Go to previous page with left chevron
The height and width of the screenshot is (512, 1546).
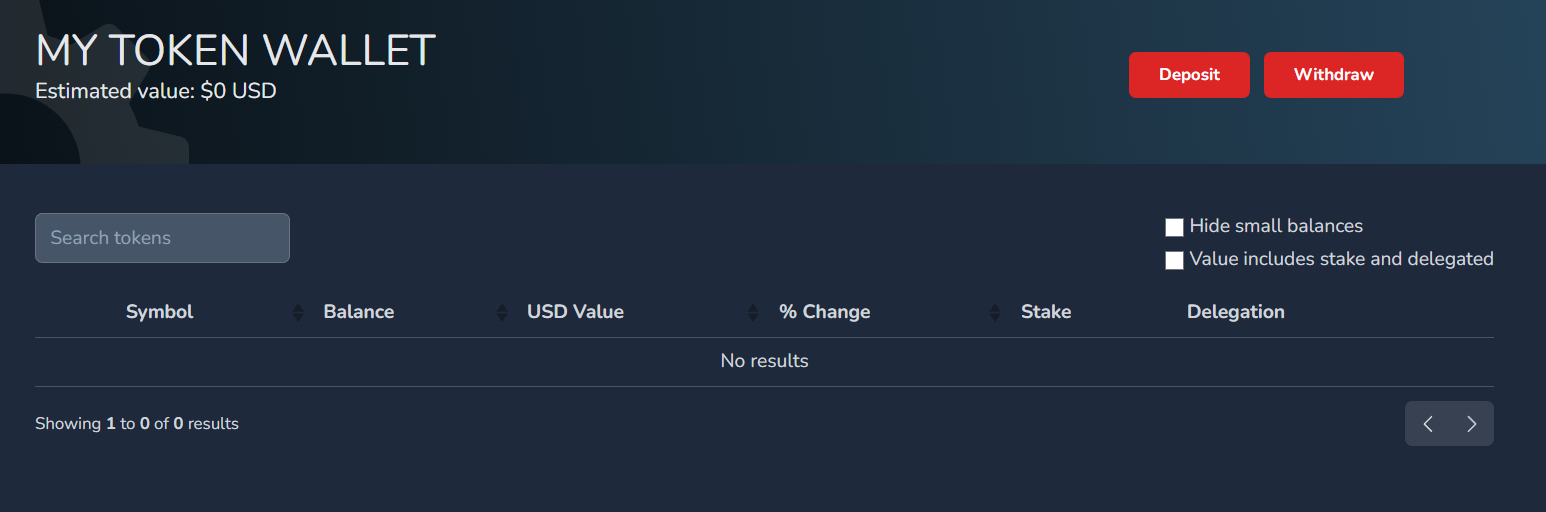1428,424
